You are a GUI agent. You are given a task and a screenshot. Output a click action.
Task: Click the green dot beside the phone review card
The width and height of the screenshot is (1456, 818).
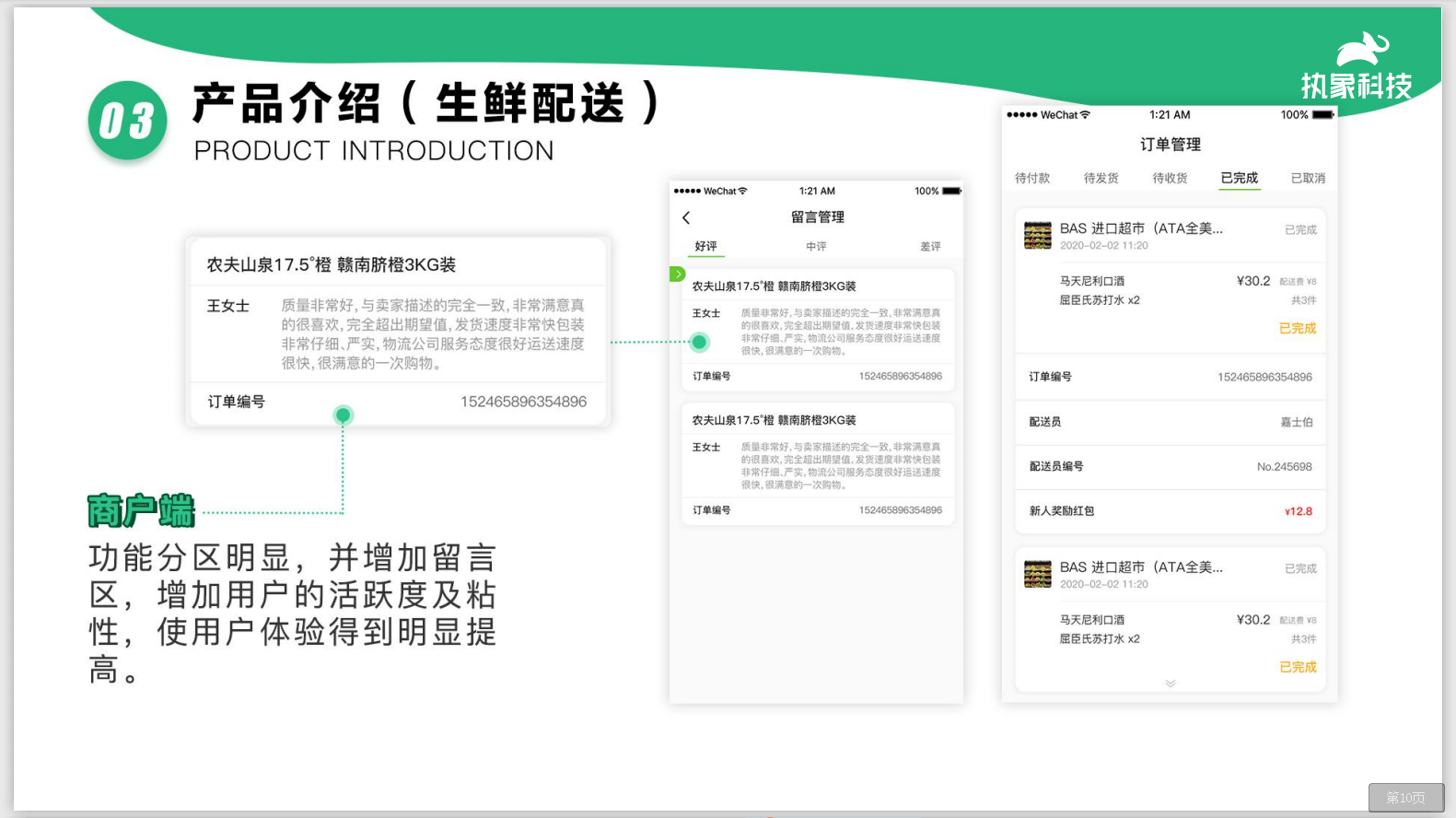(700, 343)
